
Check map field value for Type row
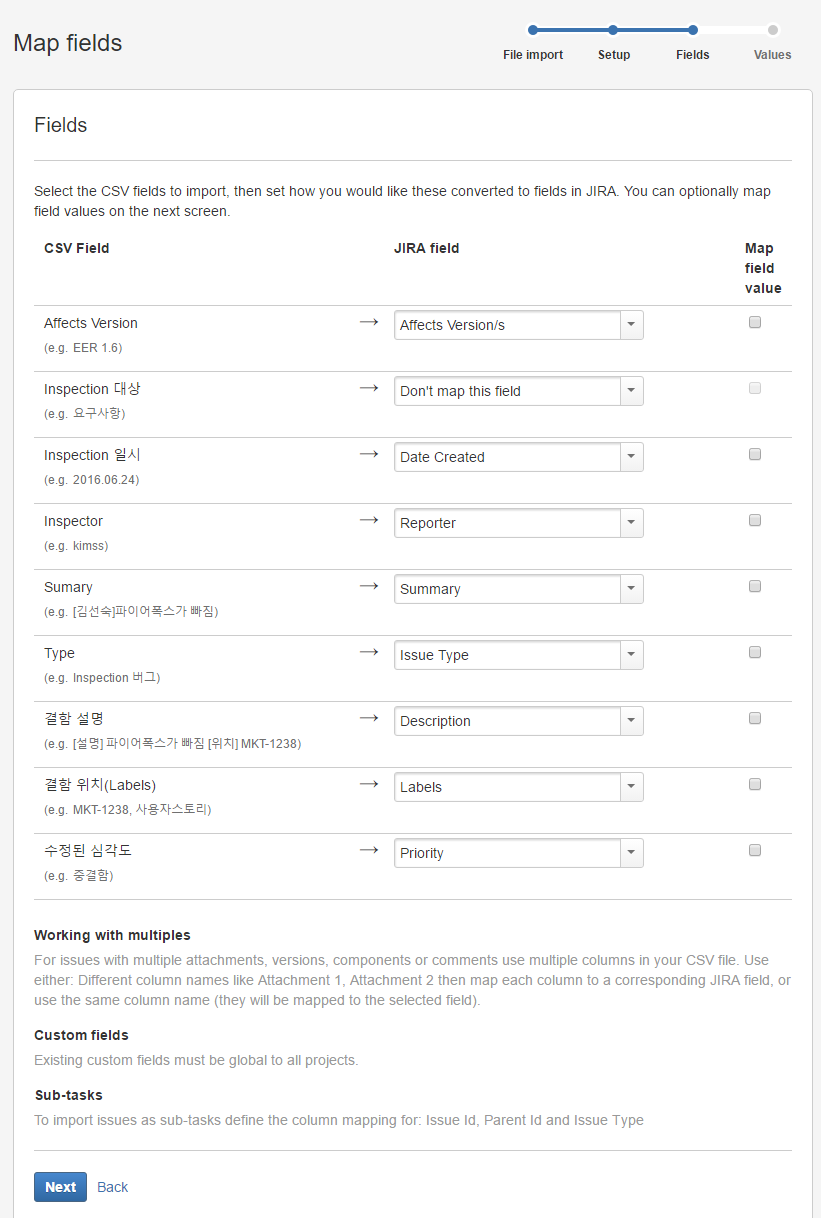click(x=755, y=652)
